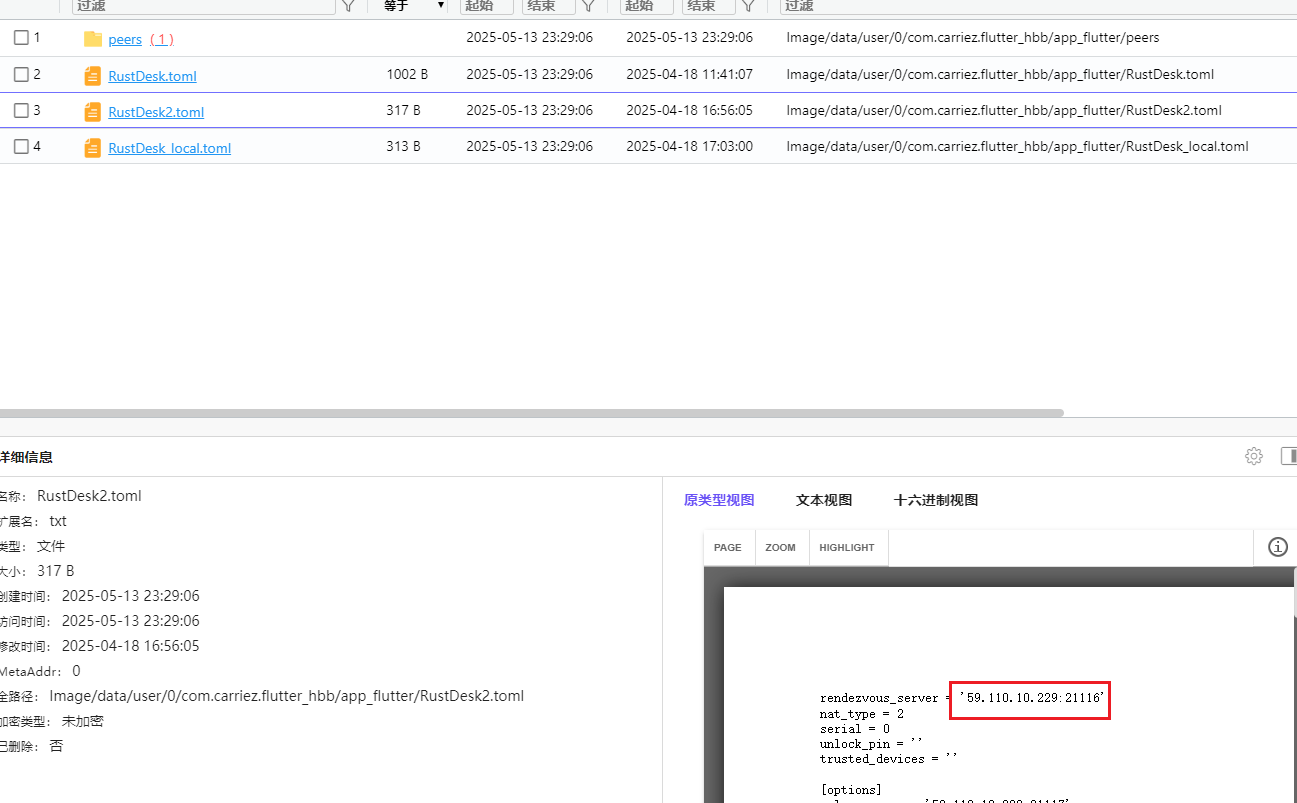Click the 2025-04-18 11:41:07 timestamp cell

coord(690,74)
